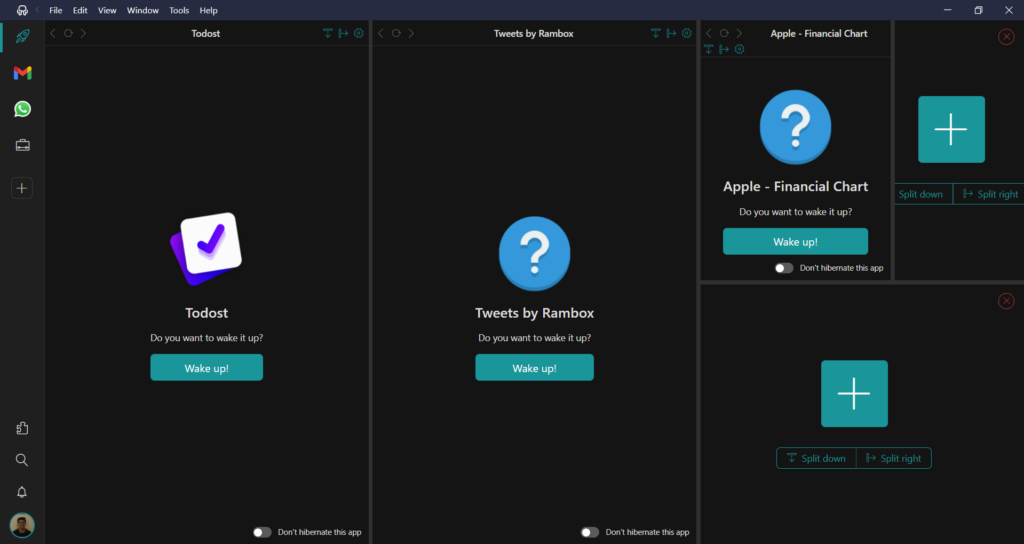Screen dimensions: 1024x544
Task: Open Tweets by Rambox settings gear
Action: point(686,33)
